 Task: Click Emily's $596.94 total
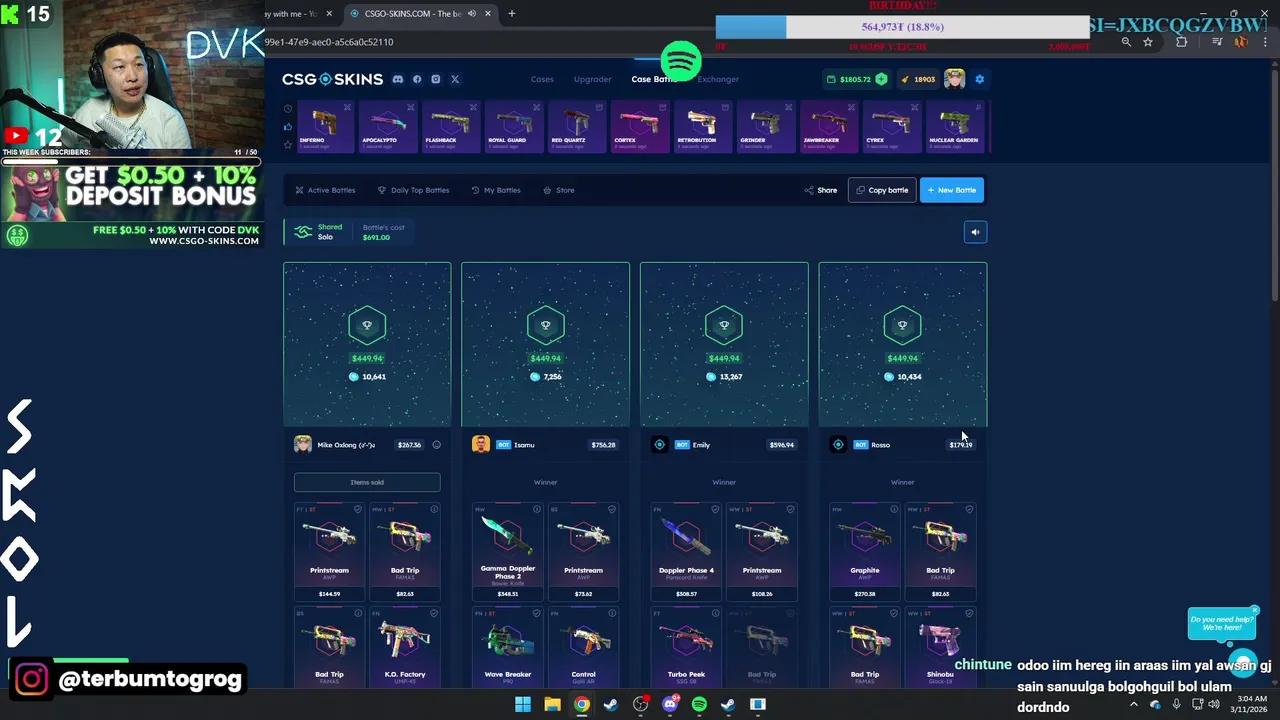[782, 445]
